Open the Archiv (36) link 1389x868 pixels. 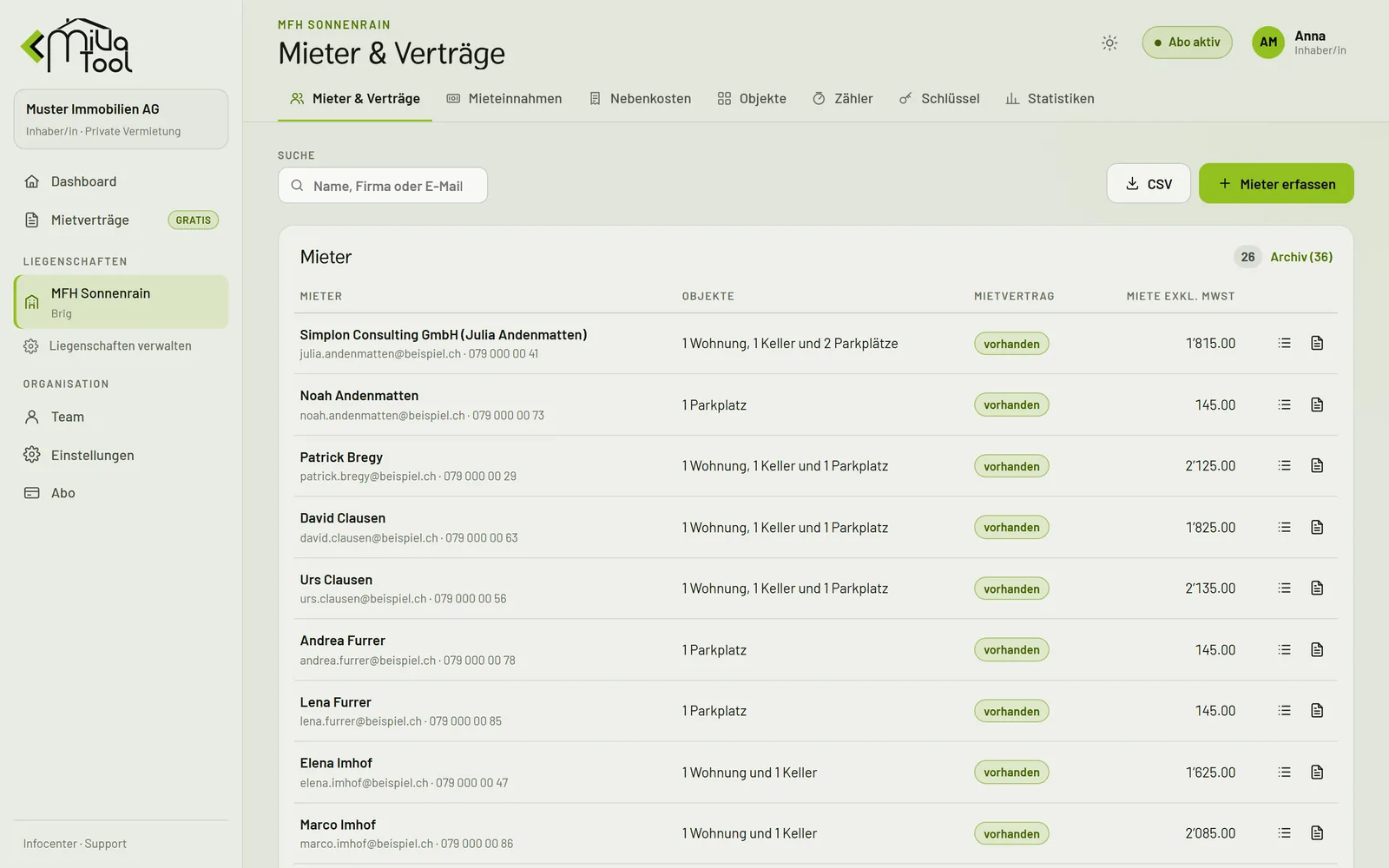[1301, 257]
